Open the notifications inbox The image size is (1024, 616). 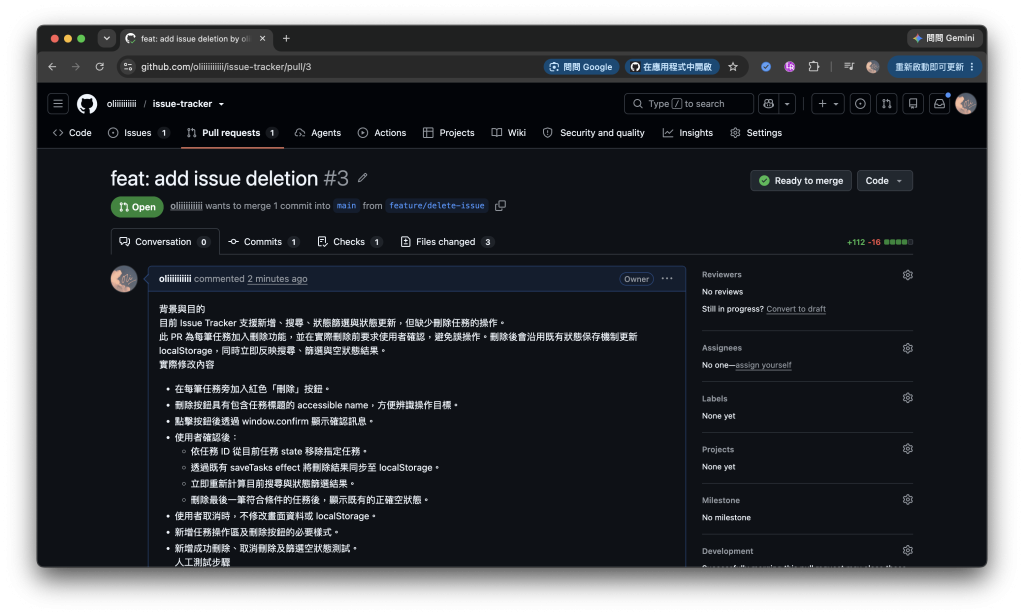coord(939,104)
